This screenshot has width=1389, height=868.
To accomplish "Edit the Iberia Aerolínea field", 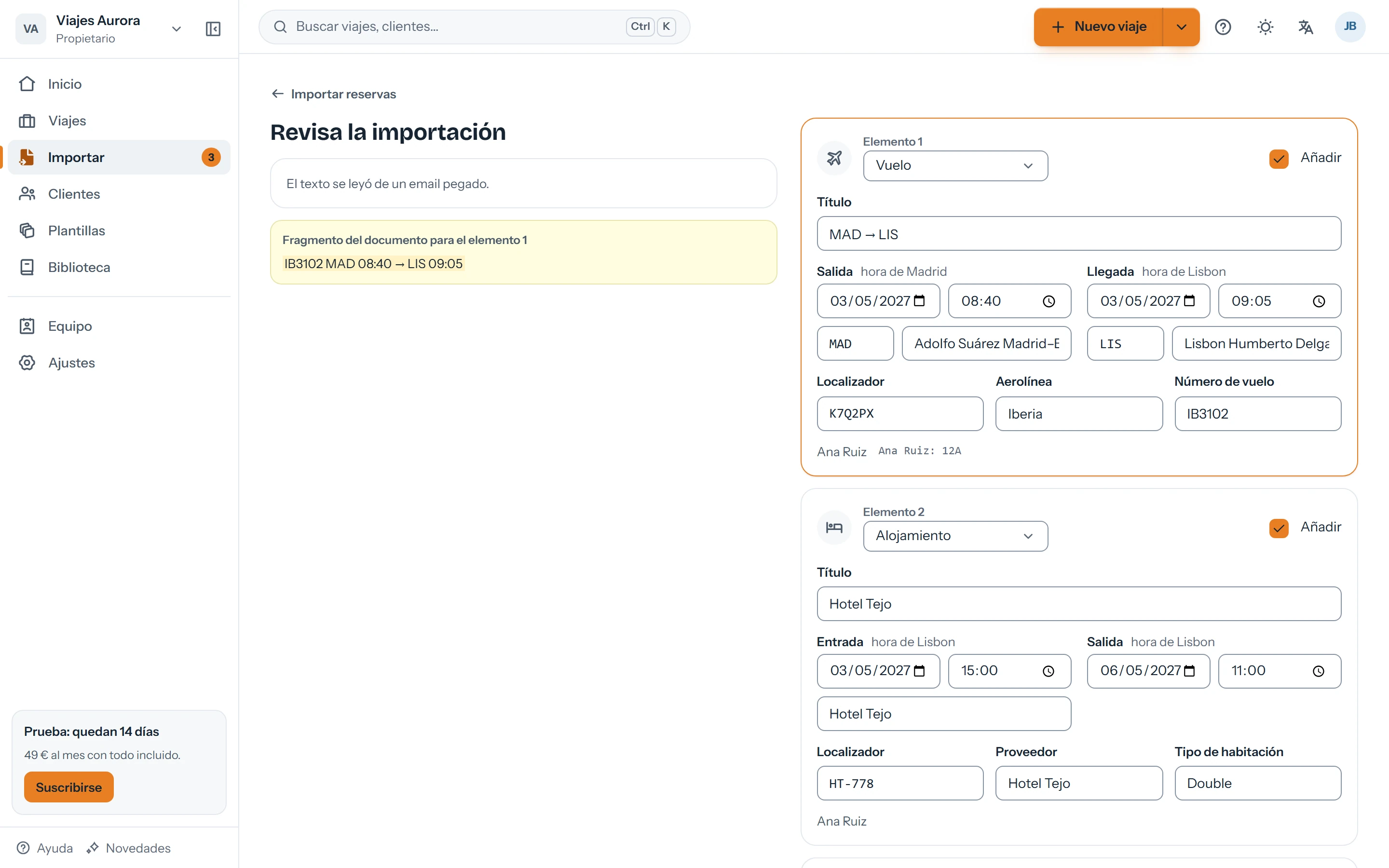I will tap(1078, 414).
